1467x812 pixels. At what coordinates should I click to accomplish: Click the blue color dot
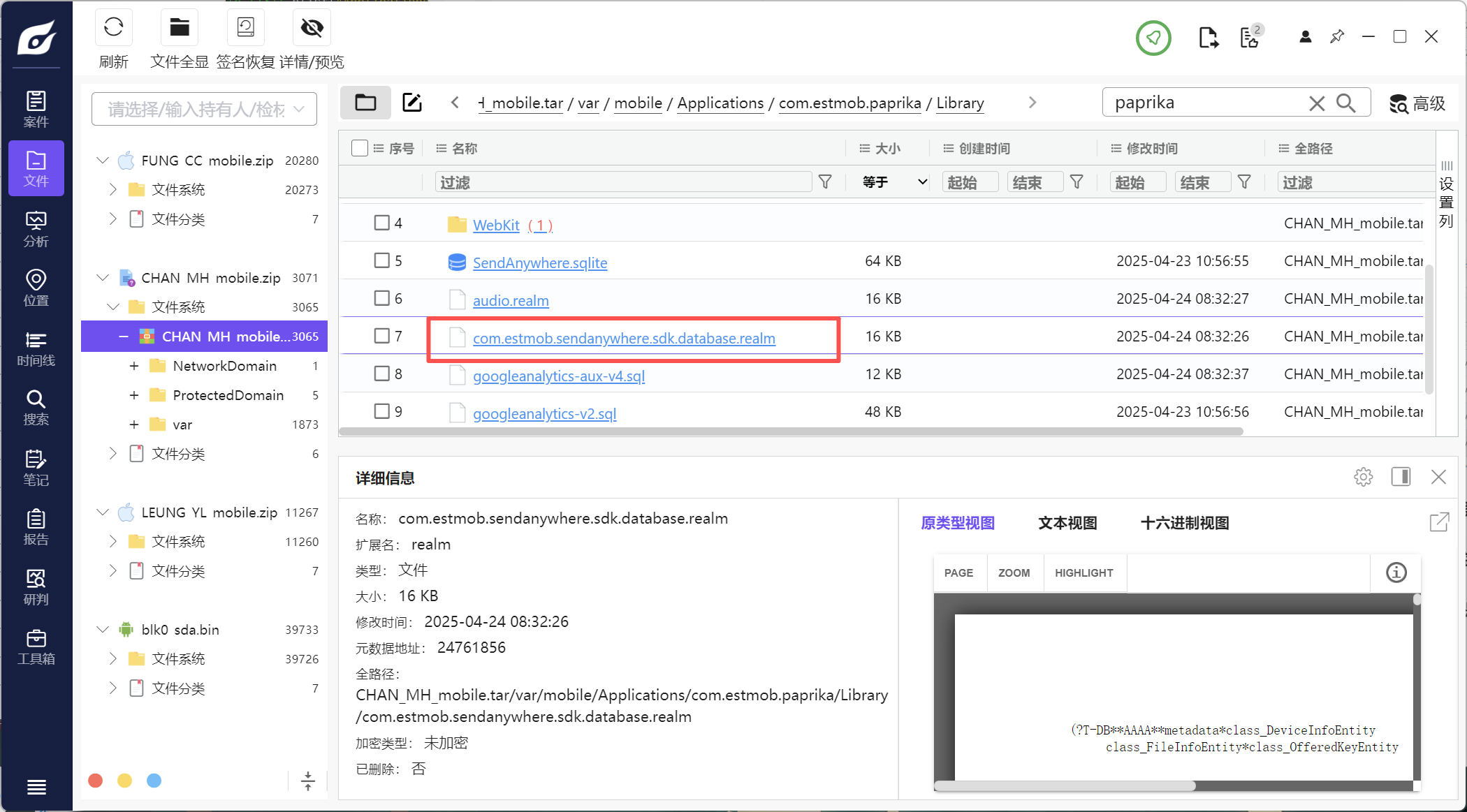(x=154, y=781)
